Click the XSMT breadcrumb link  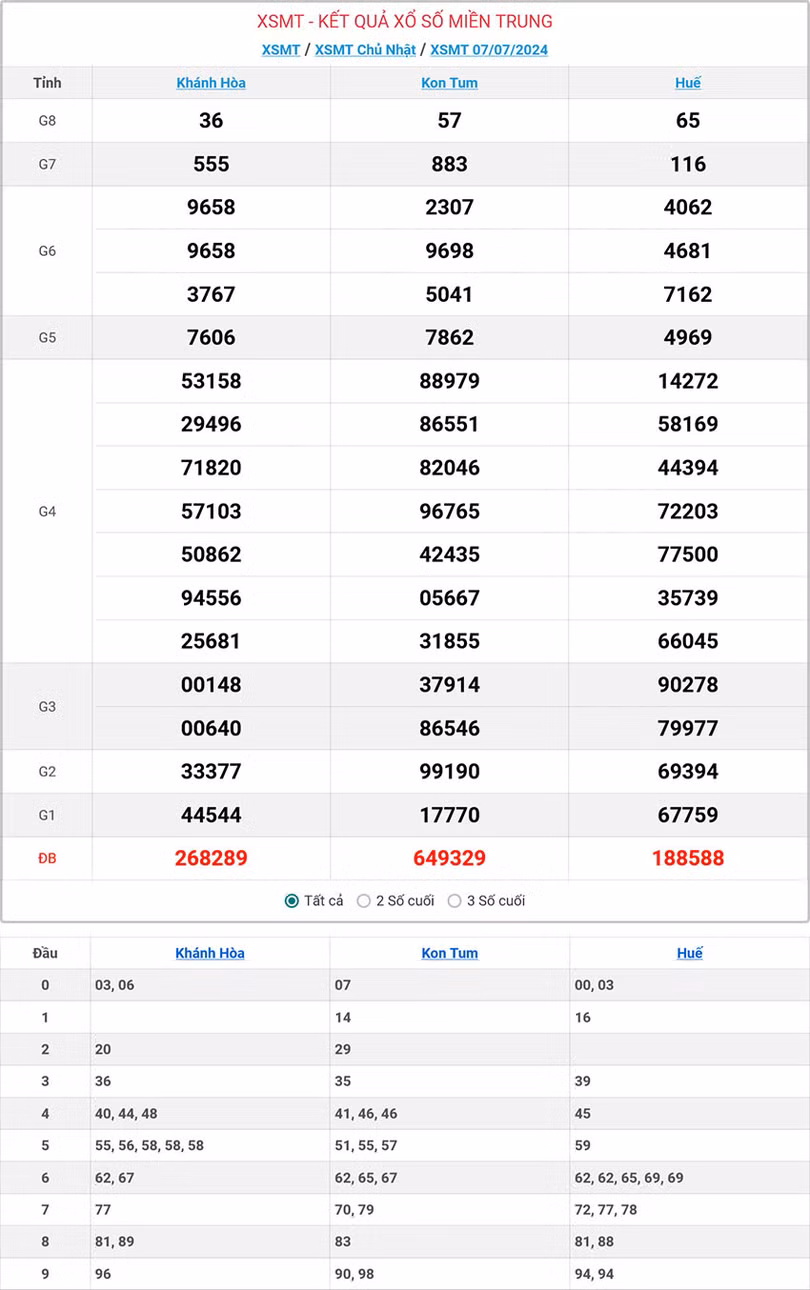click(x=280, y=50)
